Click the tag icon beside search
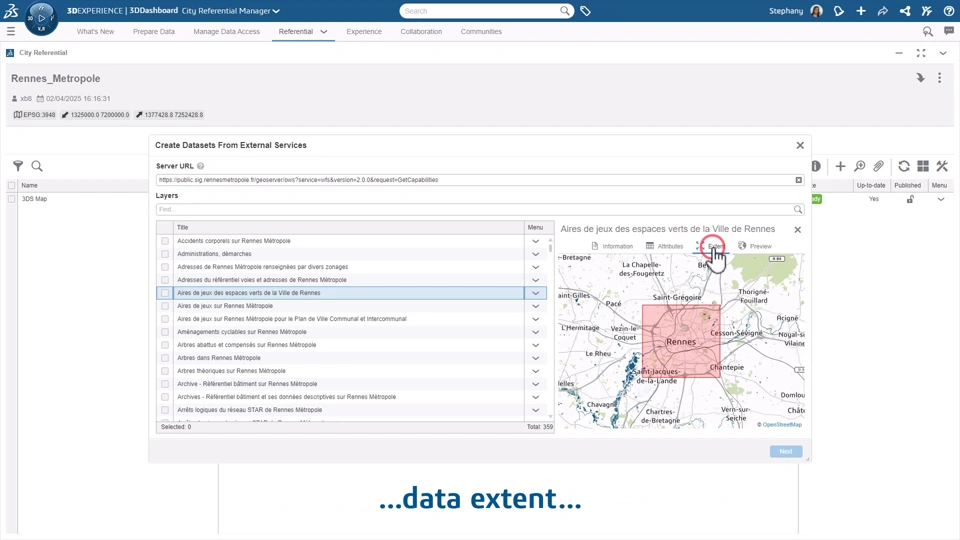Image resolution: width=960 pixels, height=540 pixels. coord(585,11)
